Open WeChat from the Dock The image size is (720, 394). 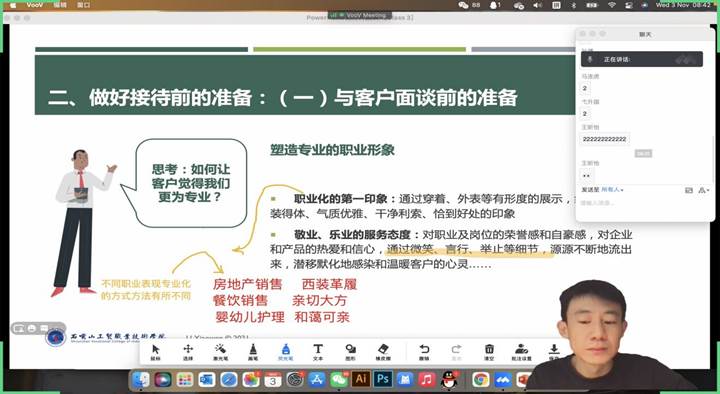[x=339, y=379]
